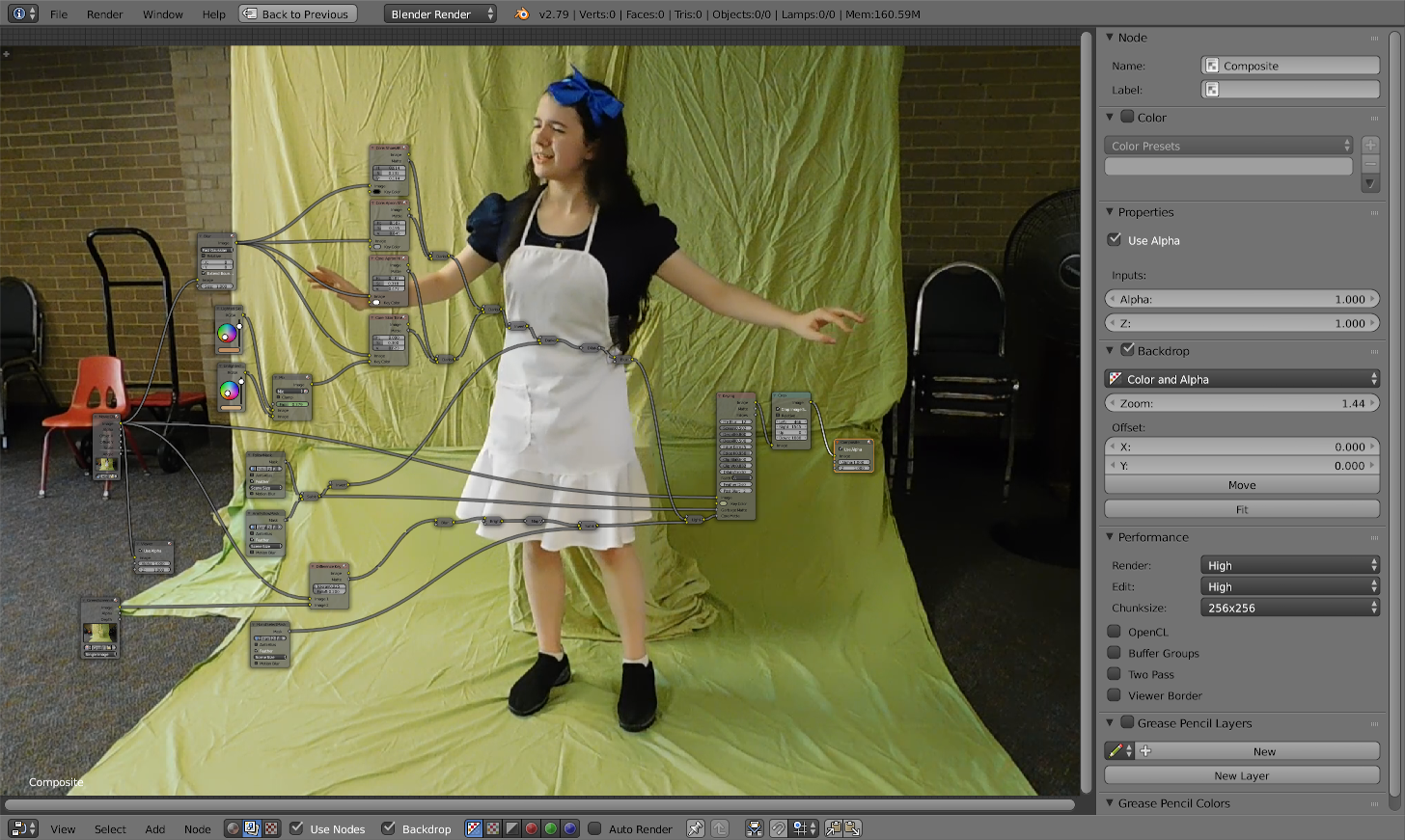The image size is (1405, 840).
Task: Enable the OpenCL checkbox
Action: (x=1115, y=632)
